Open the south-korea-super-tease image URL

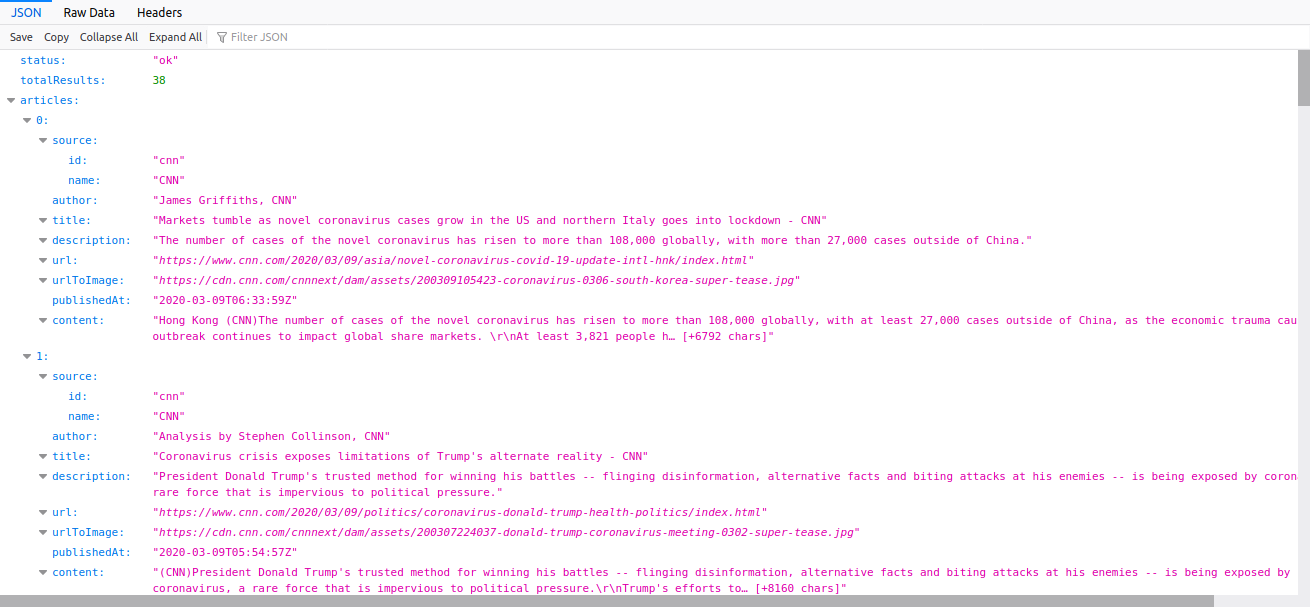(x=477, y=280)
